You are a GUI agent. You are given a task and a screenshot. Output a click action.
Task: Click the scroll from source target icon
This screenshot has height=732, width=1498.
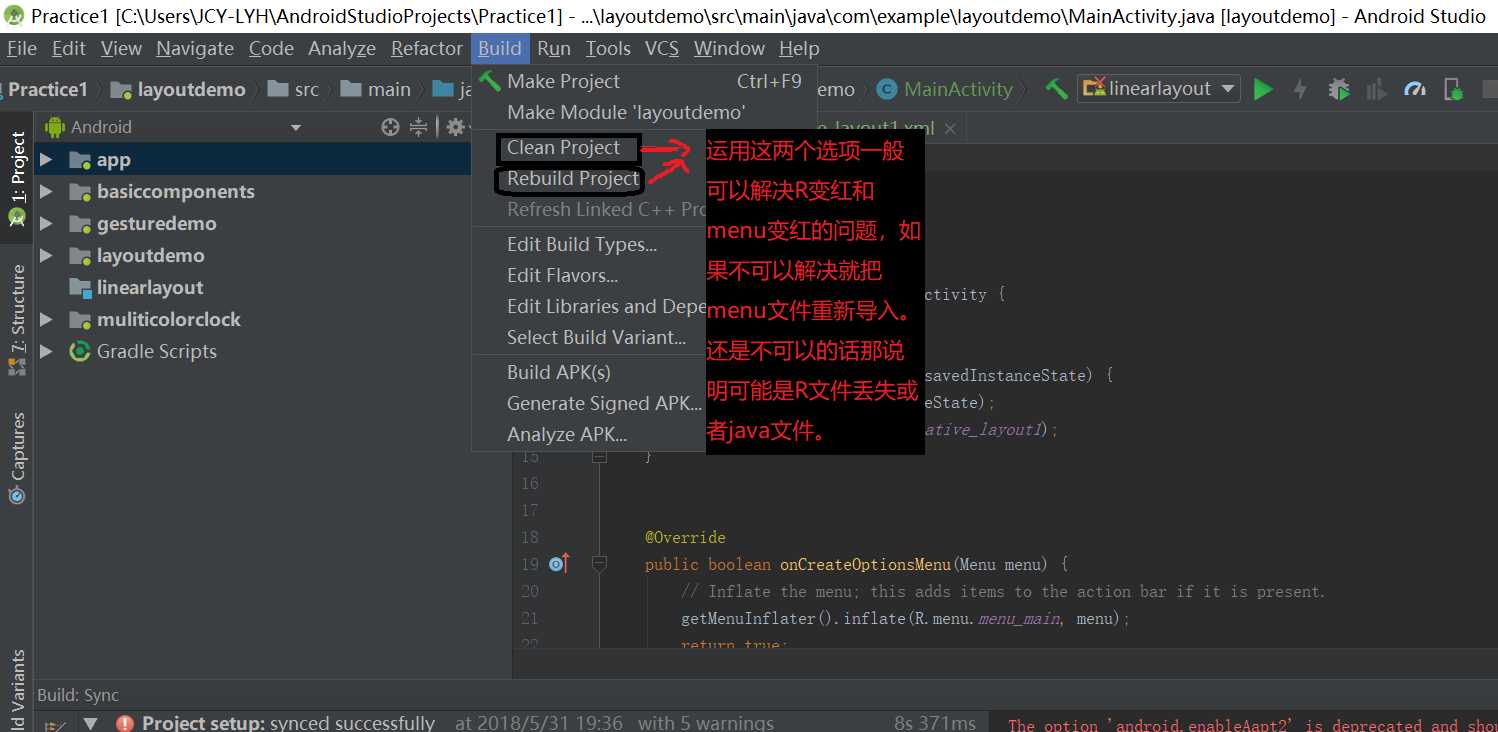pyautogui.click(x=390, y=127)
